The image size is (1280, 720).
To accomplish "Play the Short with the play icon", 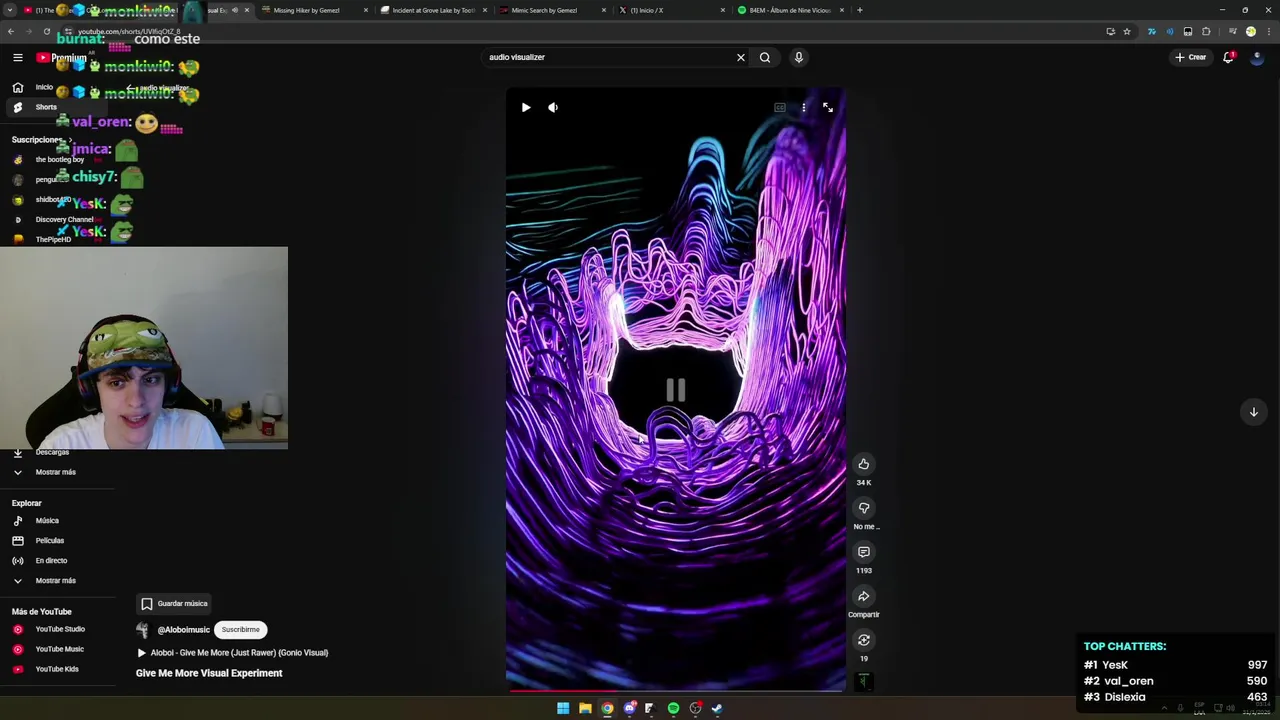I will [x=526, y=107].
